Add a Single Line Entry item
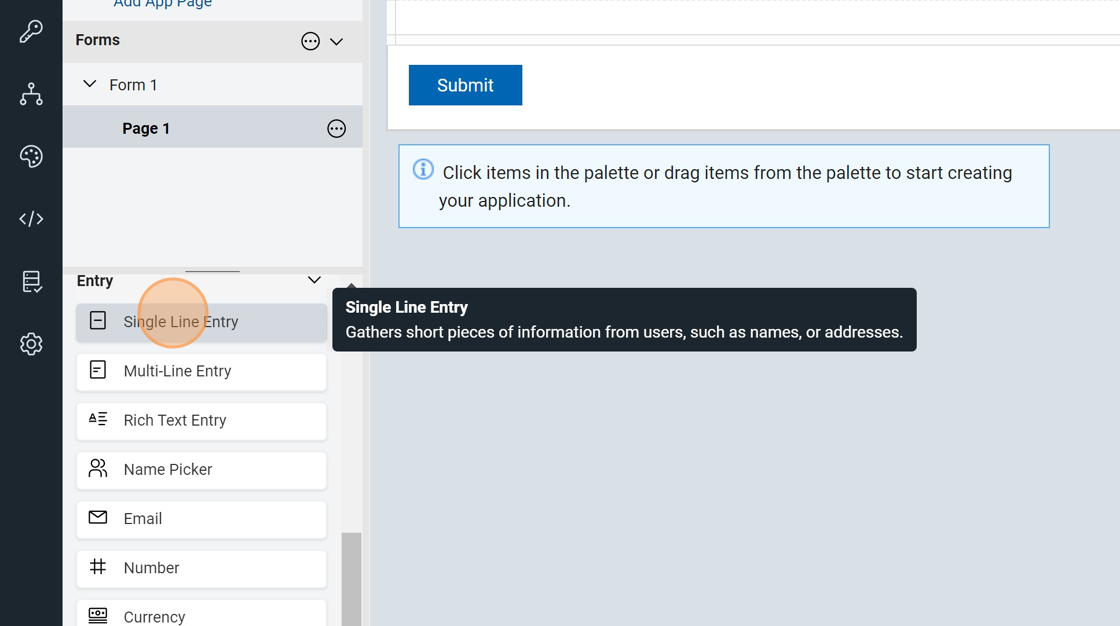This screenshot has width=1120, height=626. click(201, 322)
